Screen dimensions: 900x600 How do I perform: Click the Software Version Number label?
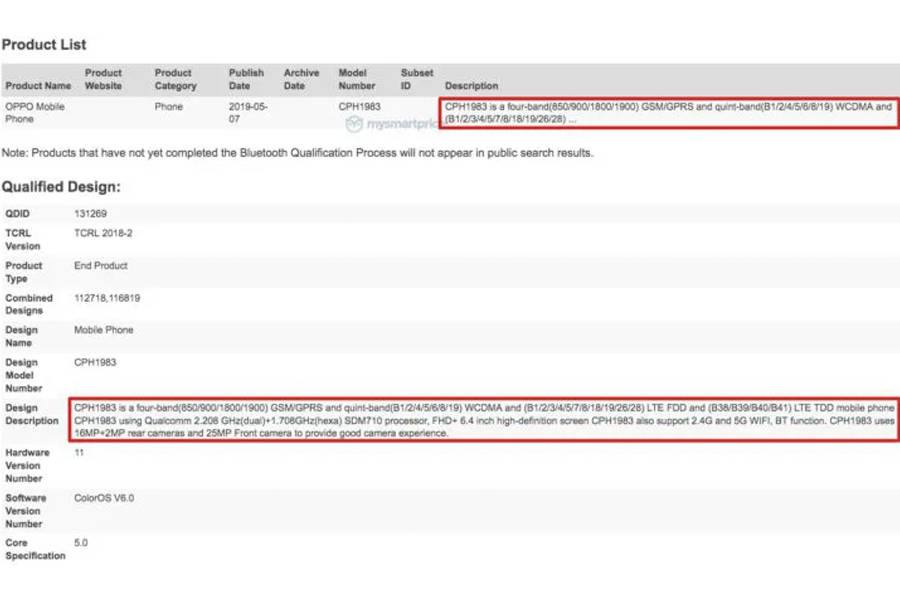(25, 511)
